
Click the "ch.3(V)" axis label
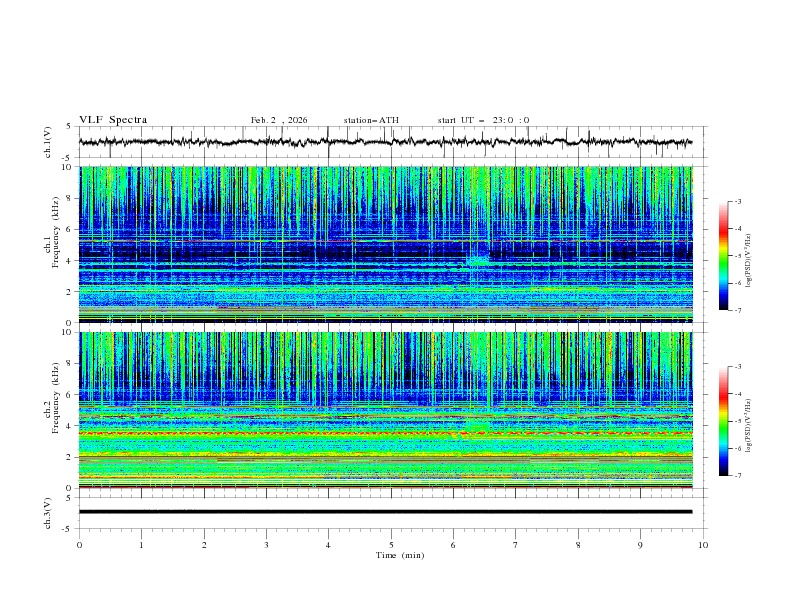pyautogui.click(x=48, y=513)
